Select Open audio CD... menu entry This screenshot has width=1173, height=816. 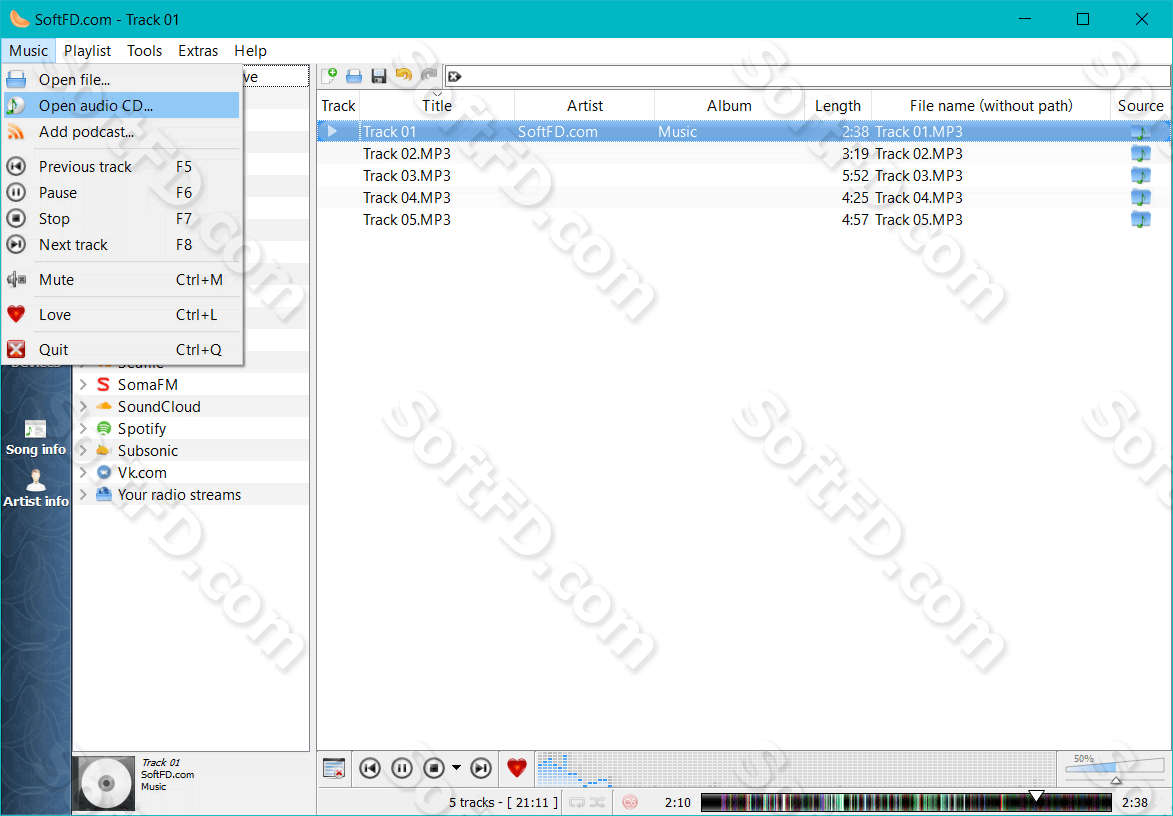point(122,105)
